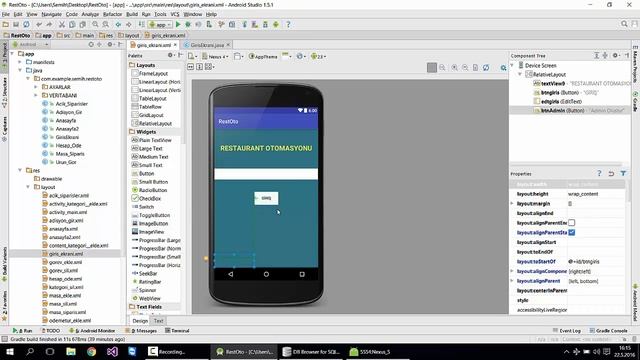
Task: Open the Android SDK Manager icon
Action: pyautogui.click(x=265, y=24)
